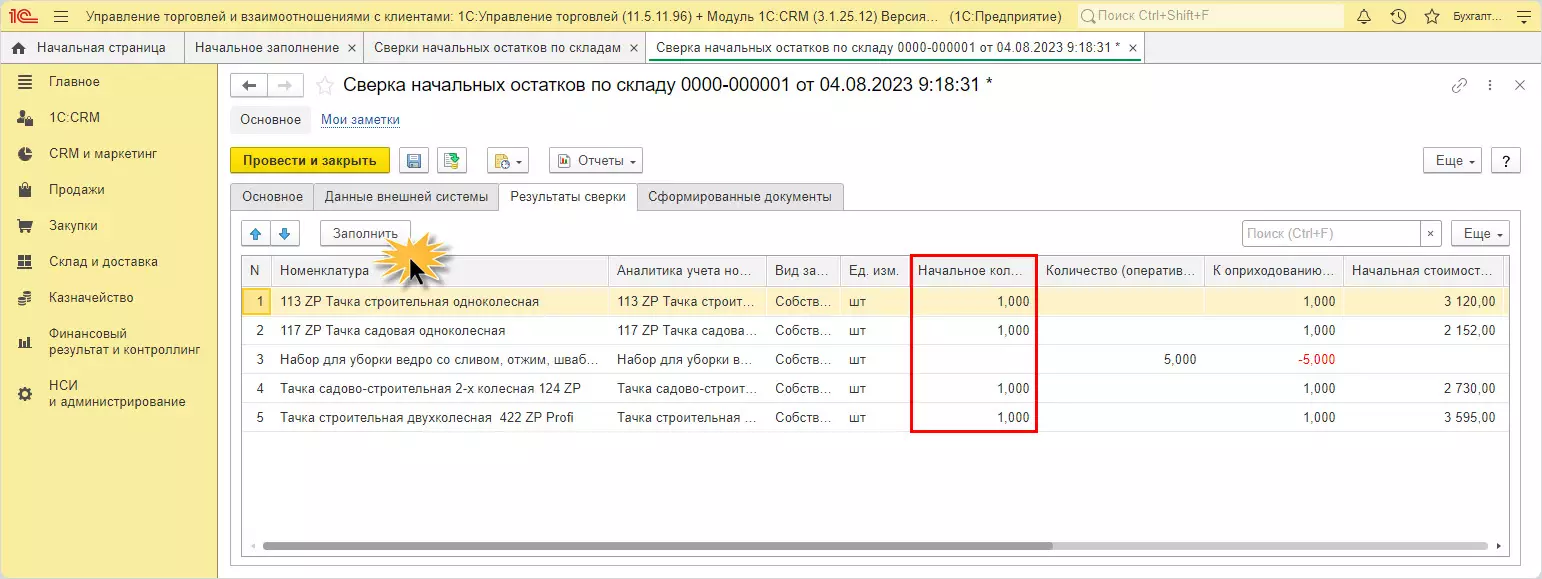
Task: Open help with question mark button
Action: [1505, 160]
